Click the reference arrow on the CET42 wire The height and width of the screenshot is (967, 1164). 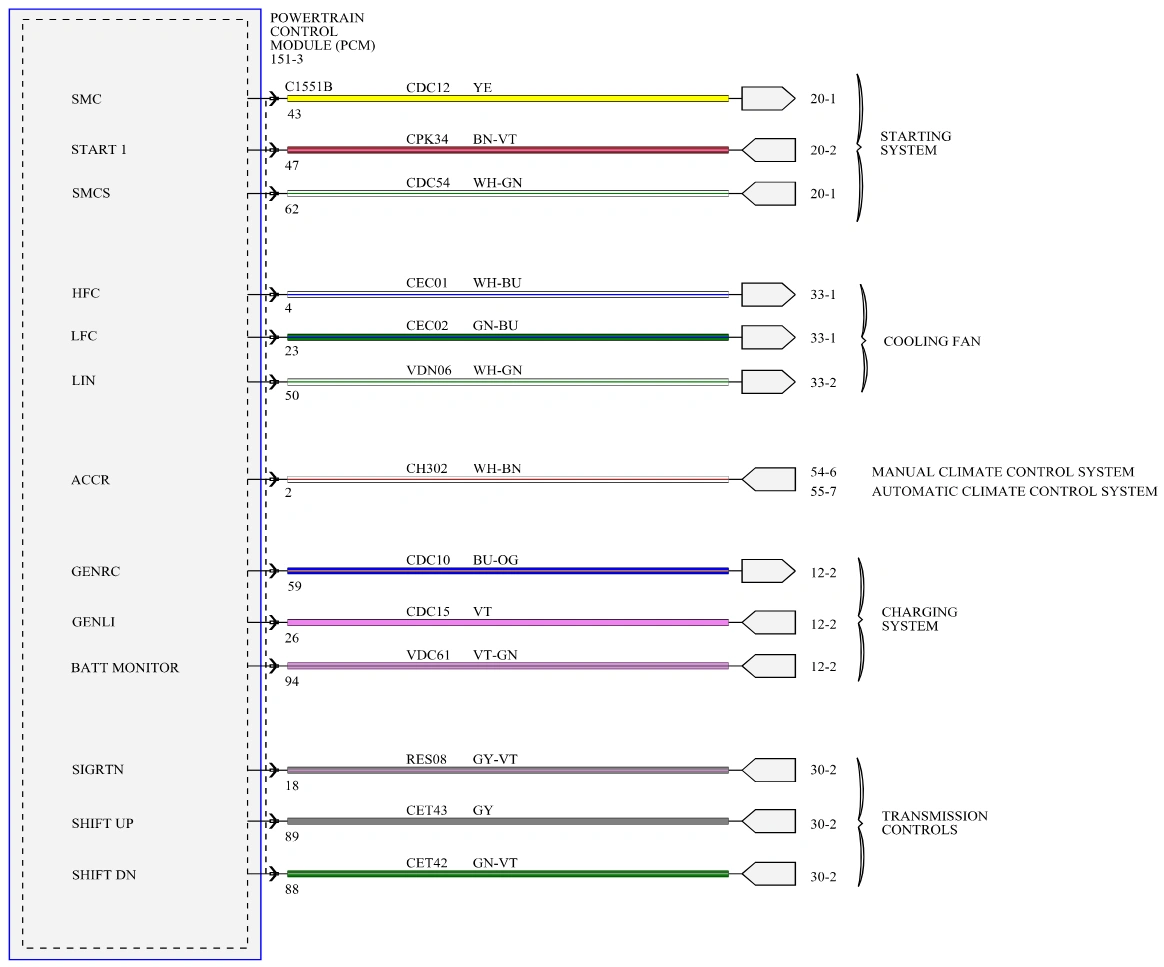pyautogui.click(x=768, y=873)
